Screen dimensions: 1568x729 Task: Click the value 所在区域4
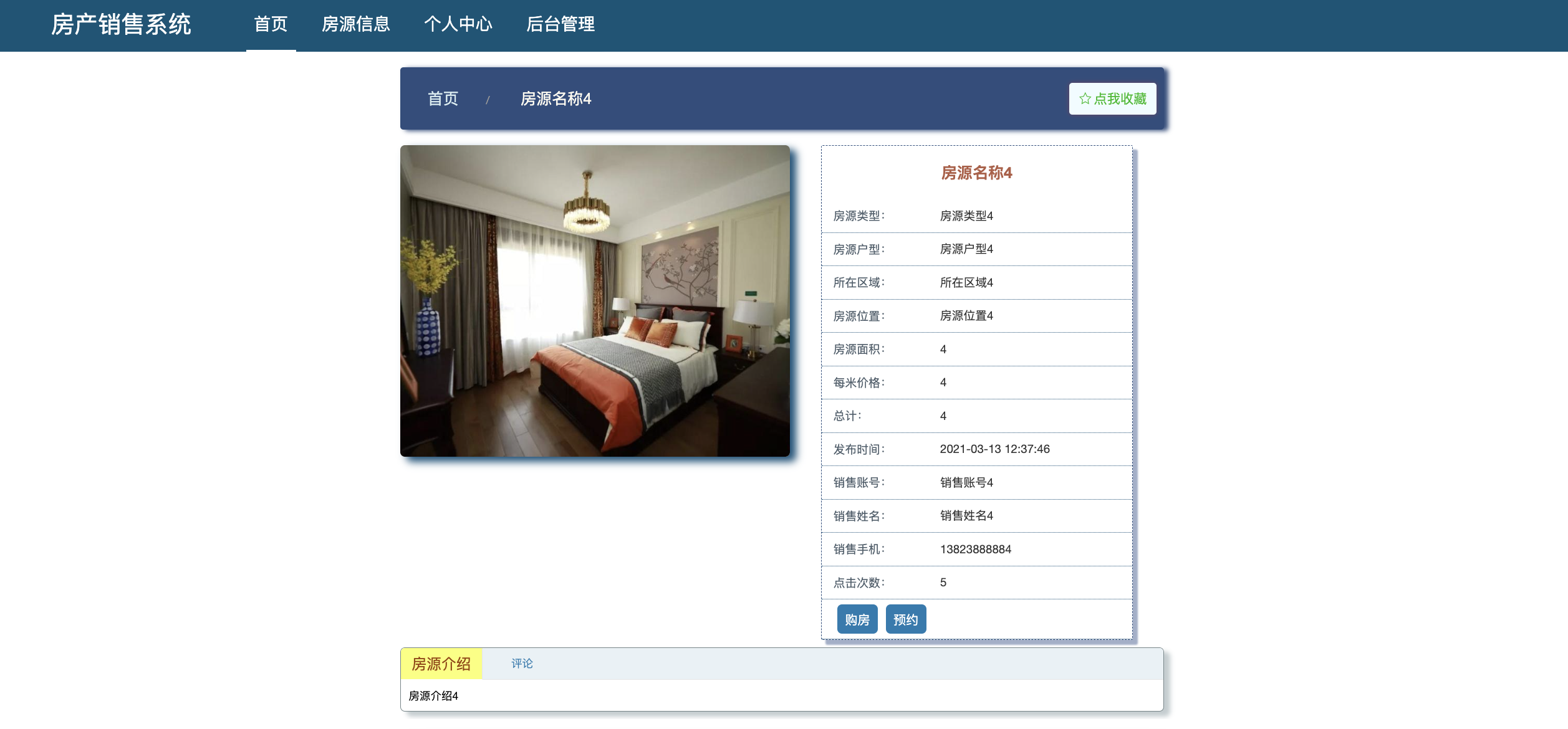[x=966, y=282]
